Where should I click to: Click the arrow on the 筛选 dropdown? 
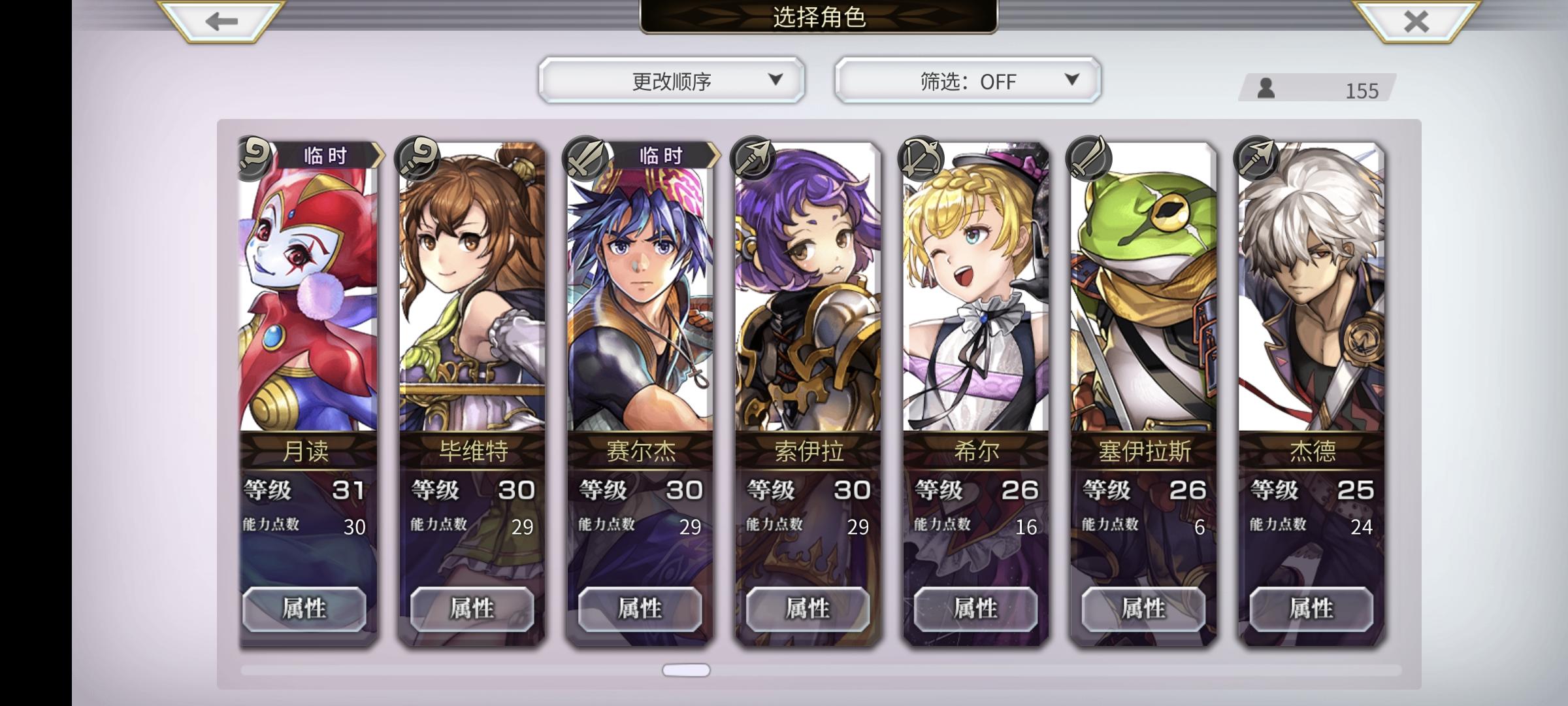coord(1071,79)
